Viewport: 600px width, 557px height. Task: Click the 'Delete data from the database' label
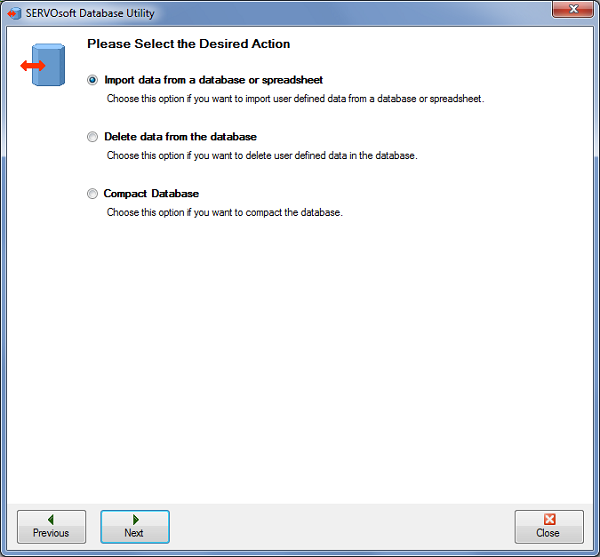180,137
